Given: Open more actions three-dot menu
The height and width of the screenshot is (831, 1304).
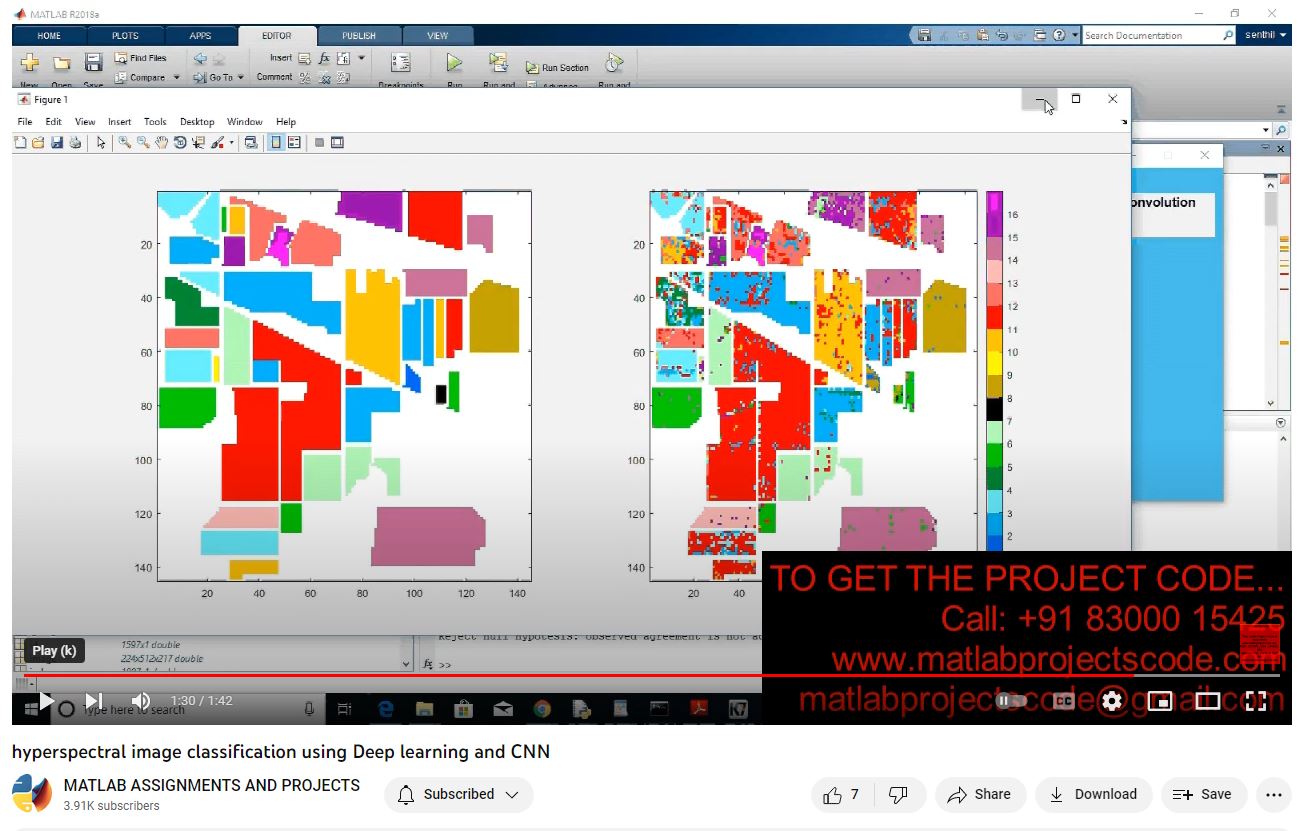Looking at the screenshot, I should tap(1272, 795).
